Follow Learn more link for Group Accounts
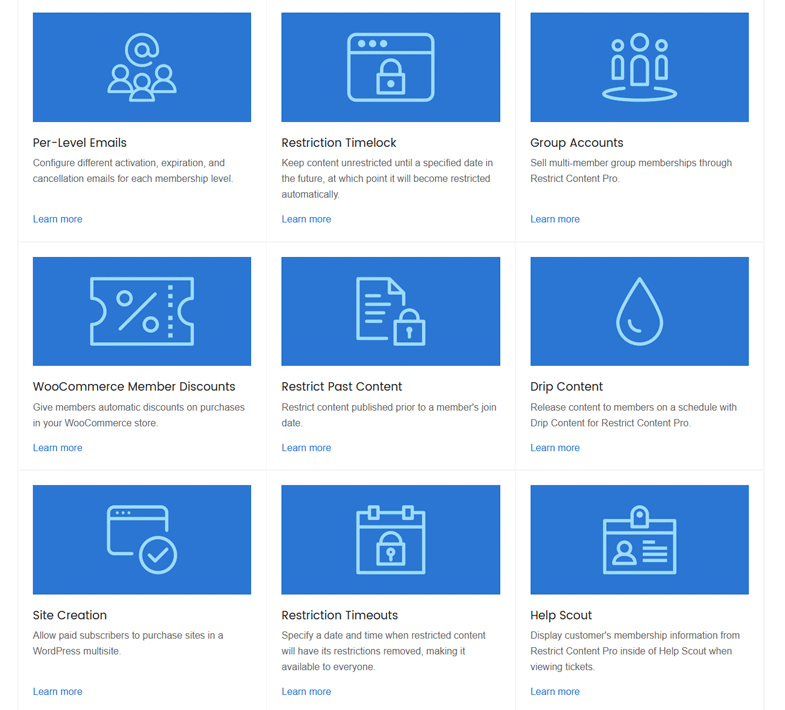785x710 pixels. coord(555,219)
